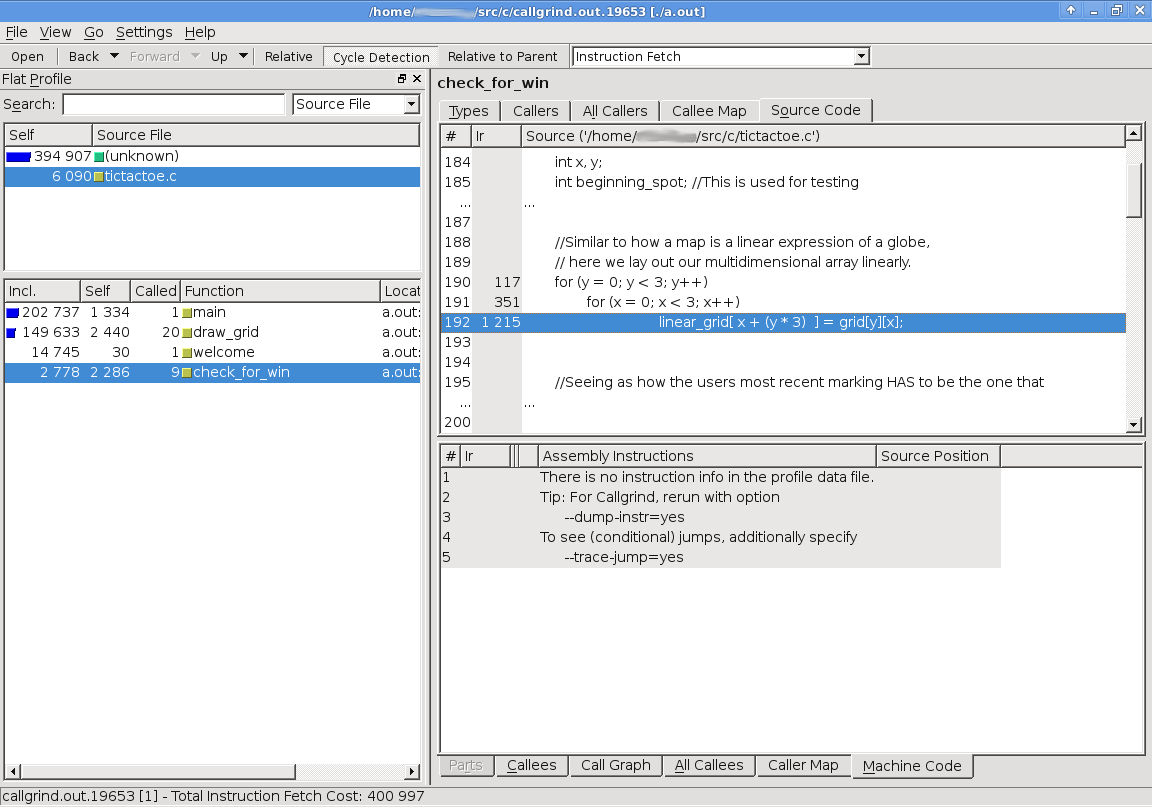
Task: Click the Open toolbar button
Action: 27,57
